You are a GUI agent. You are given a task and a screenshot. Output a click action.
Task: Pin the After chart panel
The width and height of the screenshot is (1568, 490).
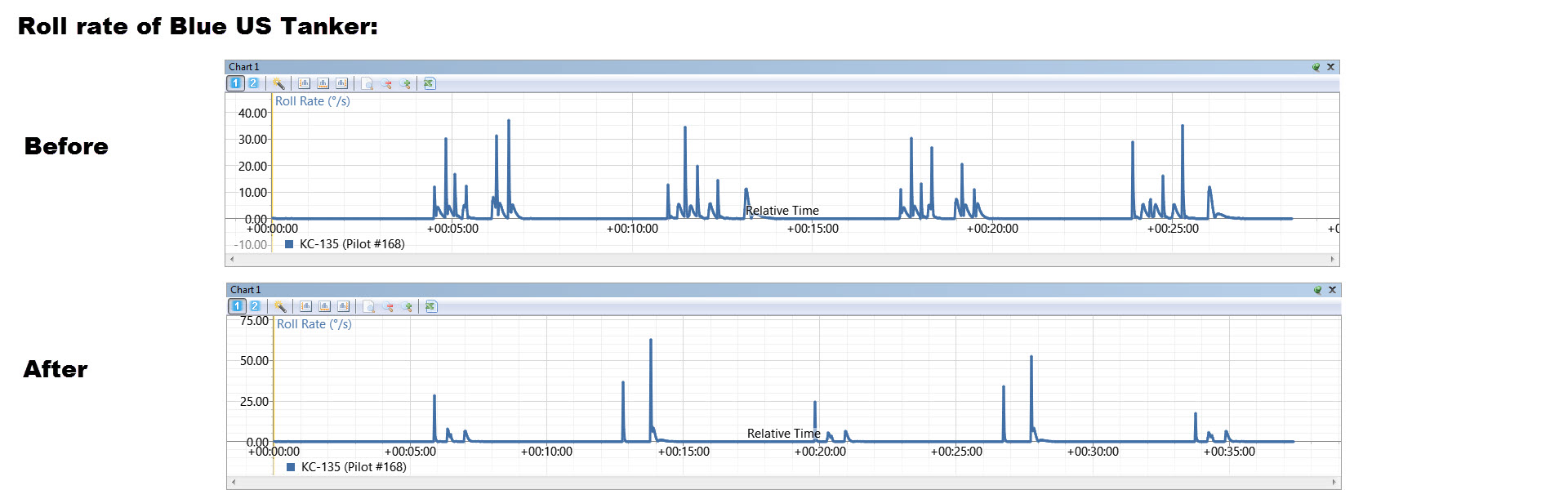coord(1317,290)
